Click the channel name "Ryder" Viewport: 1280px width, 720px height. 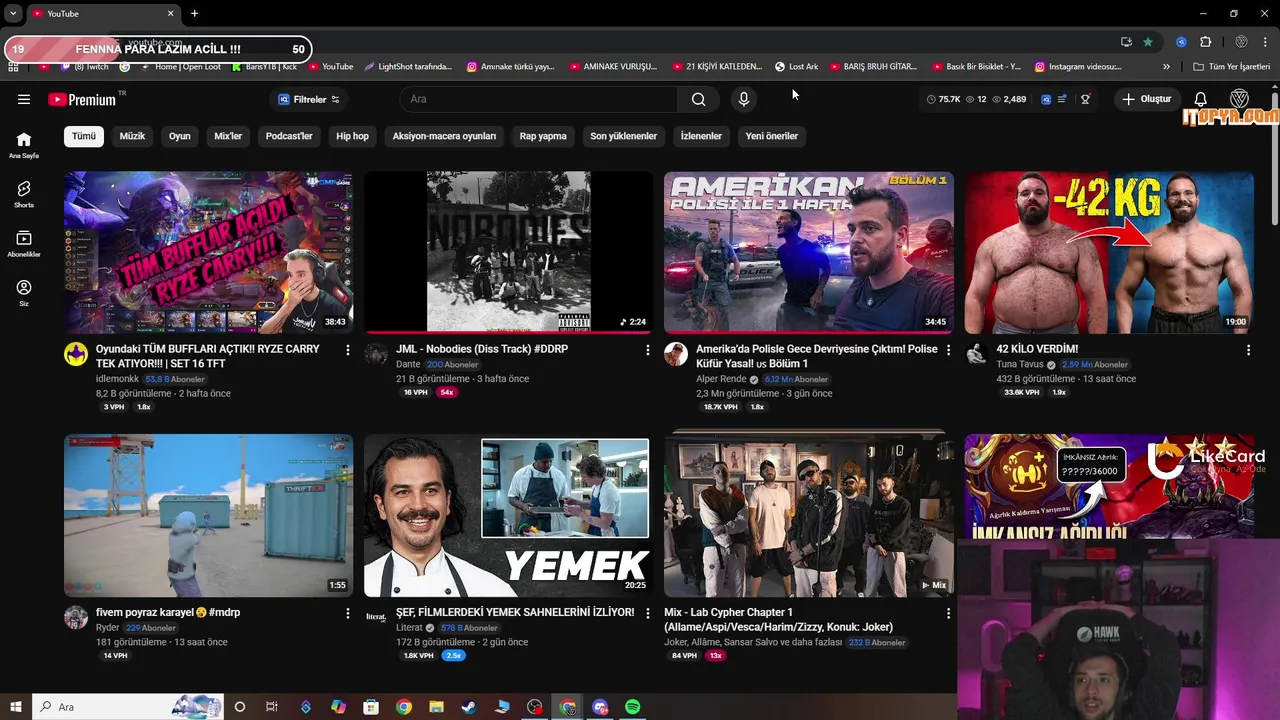click(x=107, y=628)
